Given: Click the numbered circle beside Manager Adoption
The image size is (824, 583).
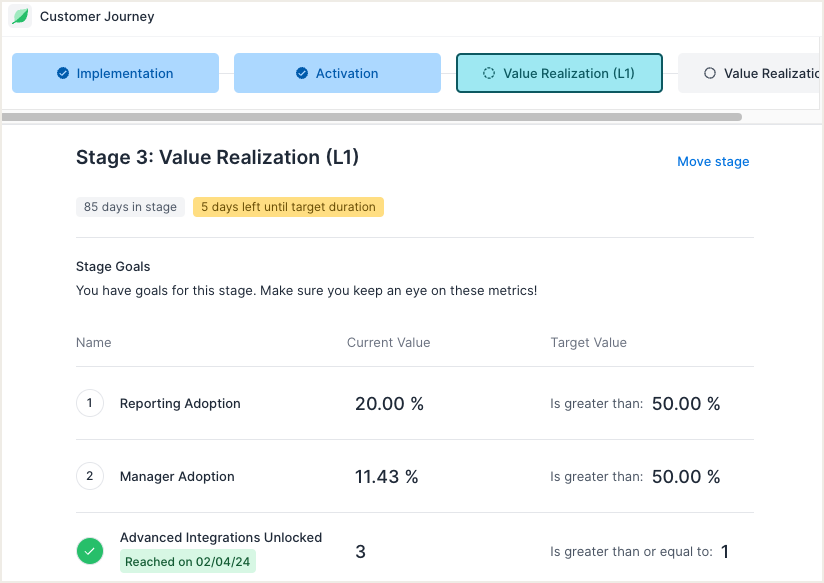Looking at the screenshot, I should tap(89, 476).
